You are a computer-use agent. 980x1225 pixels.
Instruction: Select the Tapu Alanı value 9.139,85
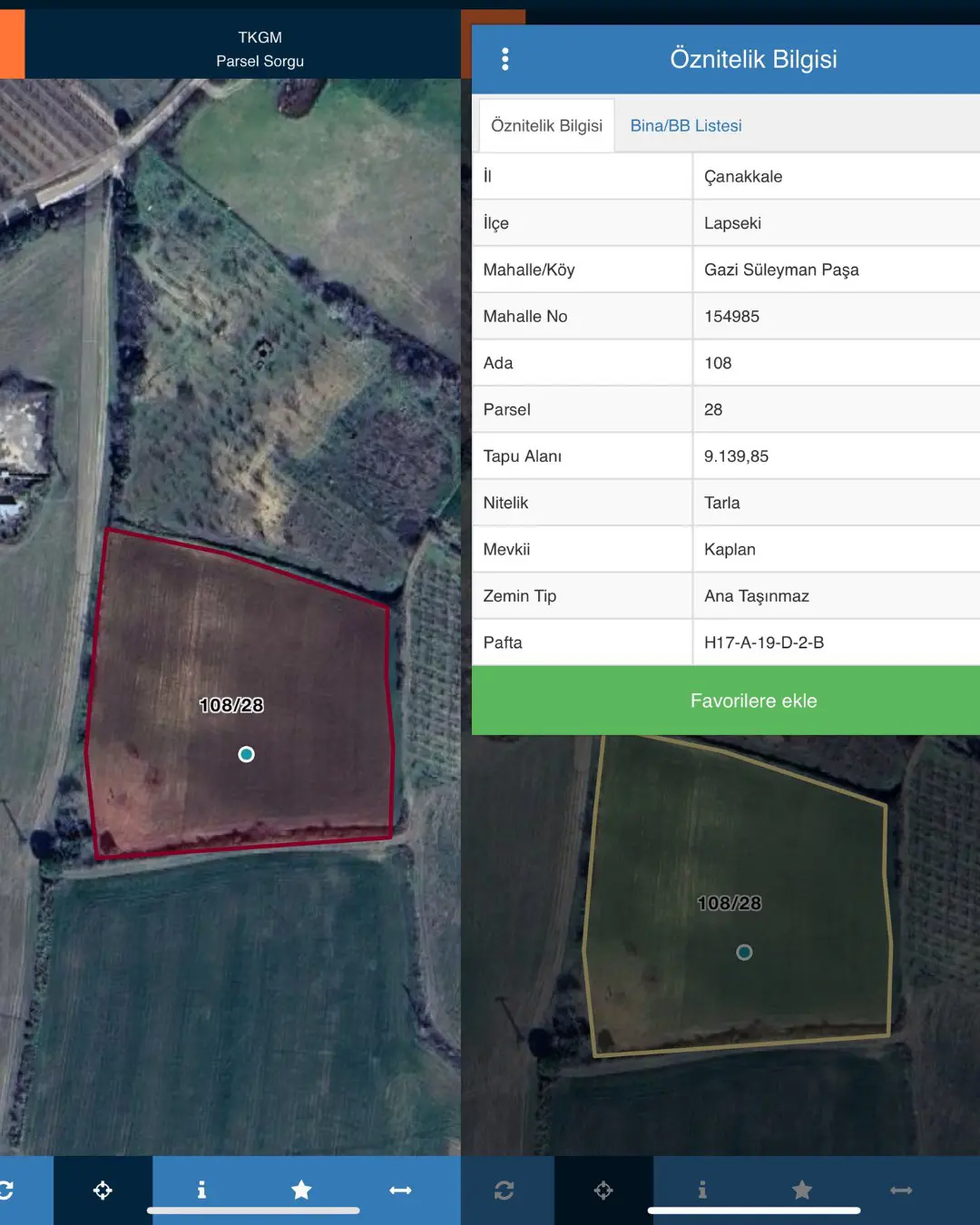click(x=736, y=456)
